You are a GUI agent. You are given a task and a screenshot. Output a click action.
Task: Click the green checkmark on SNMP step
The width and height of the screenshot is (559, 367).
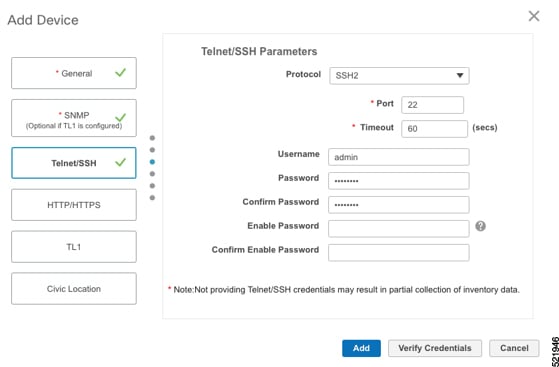pos(120,117)
